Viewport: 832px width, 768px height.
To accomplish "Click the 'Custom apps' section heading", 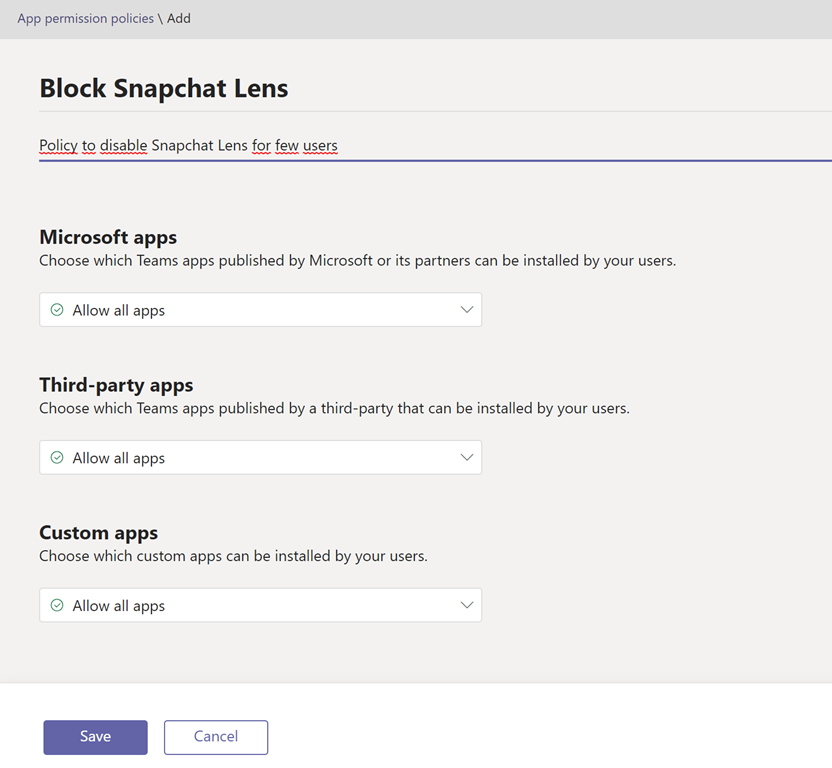I will pyautogui.click(x=98, y=533).
